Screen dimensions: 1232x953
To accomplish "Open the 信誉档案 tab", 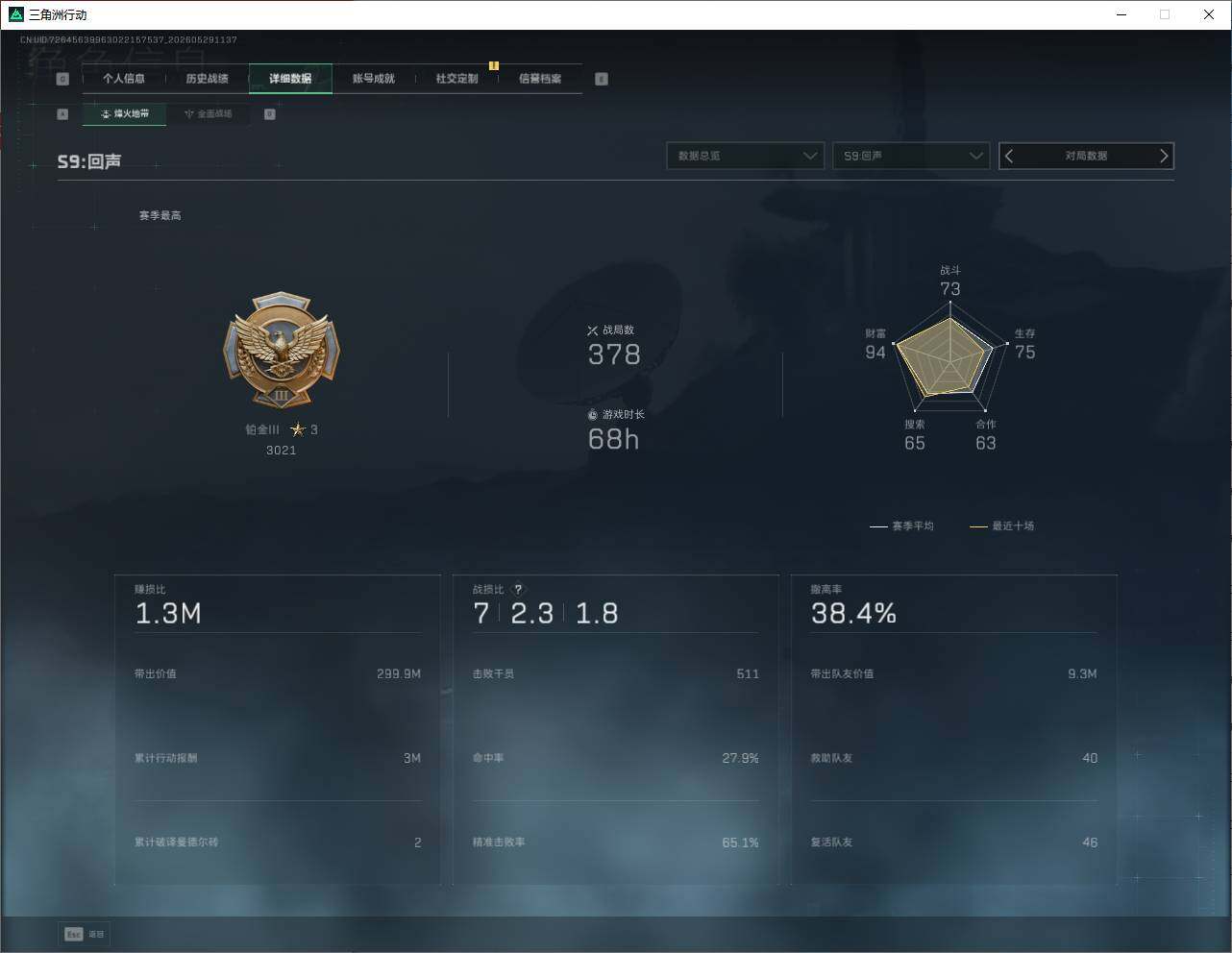I will click(540, 79).
